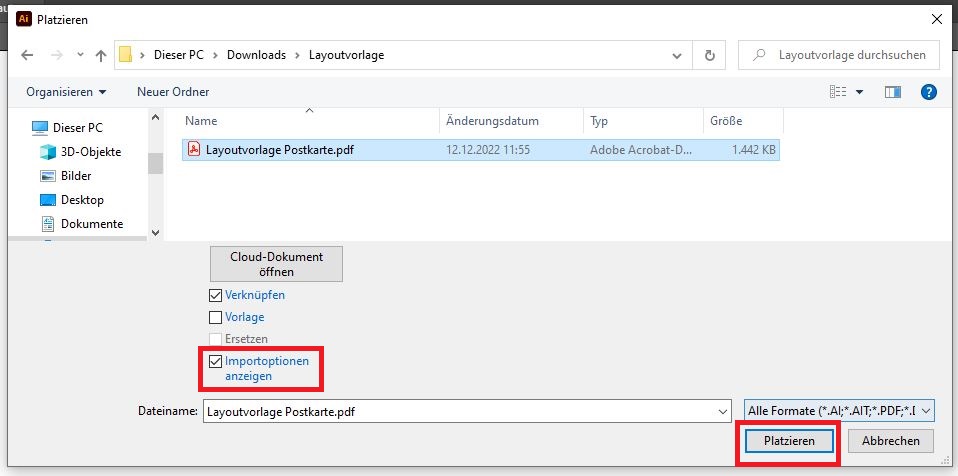Image resolution: width=958 pixels, height=476 pixels.
Task: Click the back navigation arrow
Action: pyautogui.click(x=26, y=55)
